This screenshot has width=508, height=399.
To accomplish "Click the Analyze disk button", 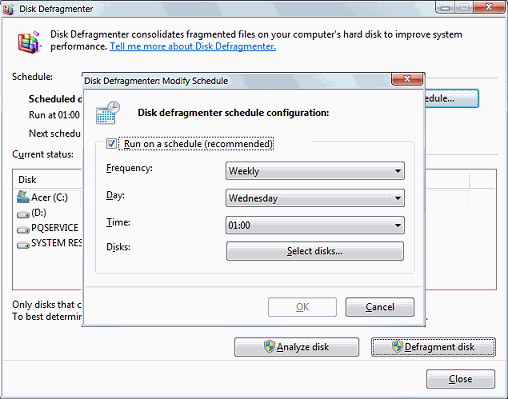I will (297, 347).
